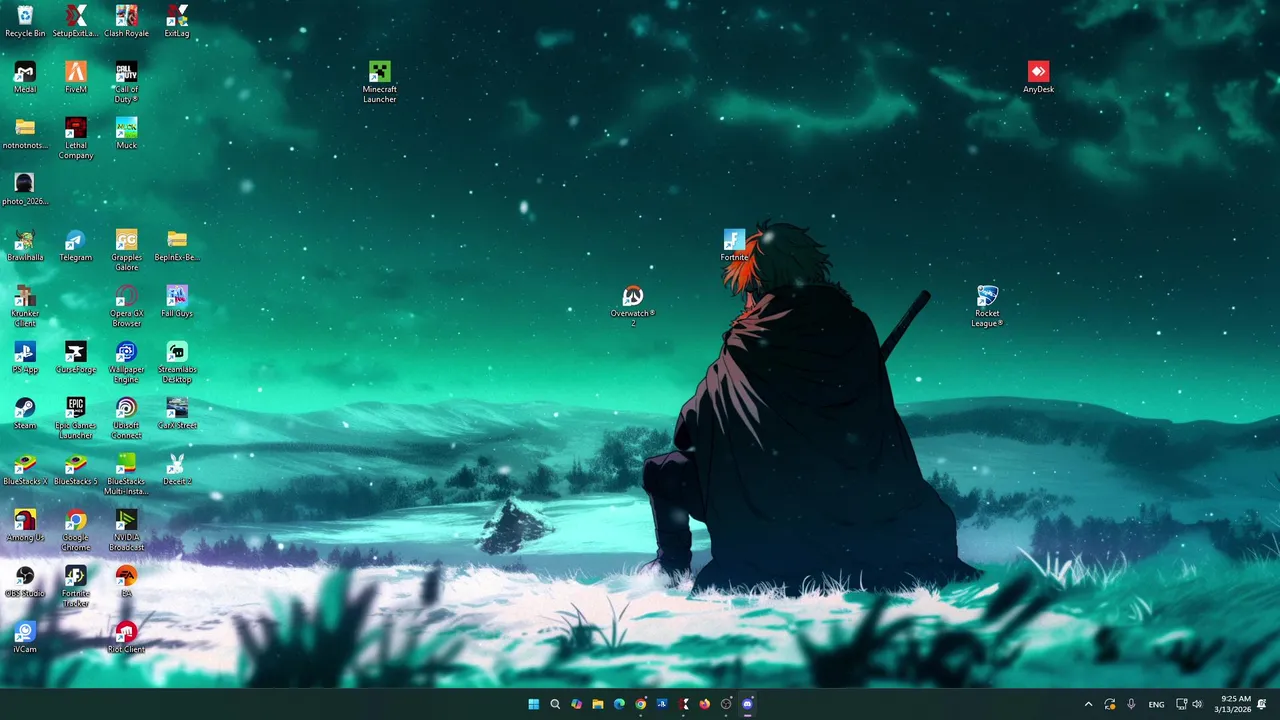Select the Among Us shortcut
The height and width of the screenshot is (720, 1280).
25,525
